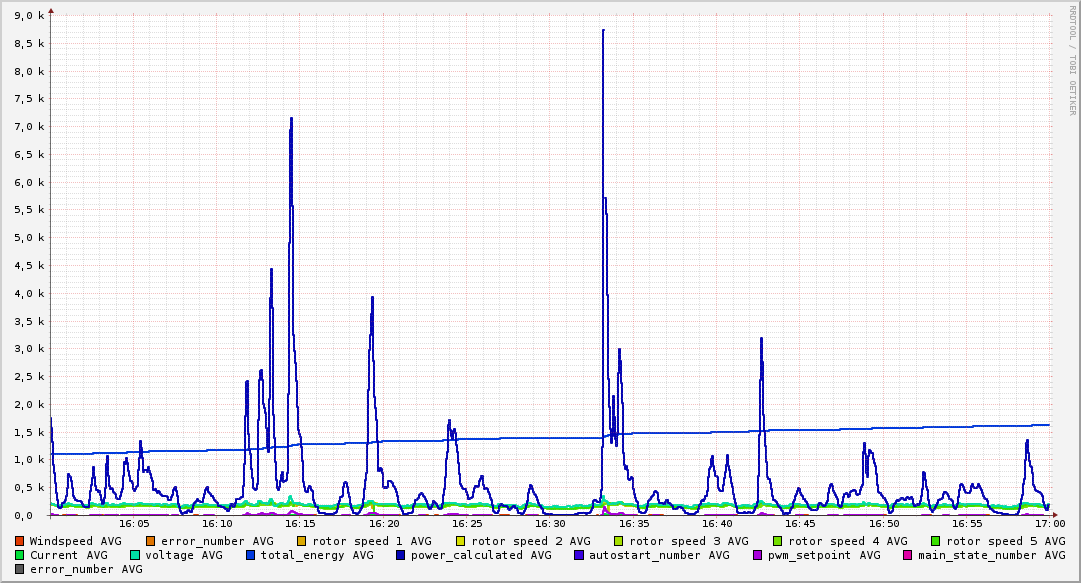Image resolution: width=1081 pixels, height=583 pixels.
Task: Click the pwm_setpoint AVG purple legend swatch
Action: 758,555
